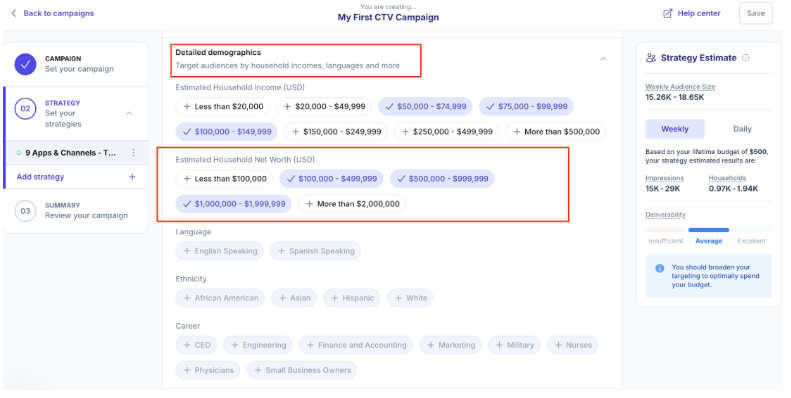The height and width of the screenshot is (398, 791).
Task: Select the Weekly estimate tab
Action: coord(675,129)
